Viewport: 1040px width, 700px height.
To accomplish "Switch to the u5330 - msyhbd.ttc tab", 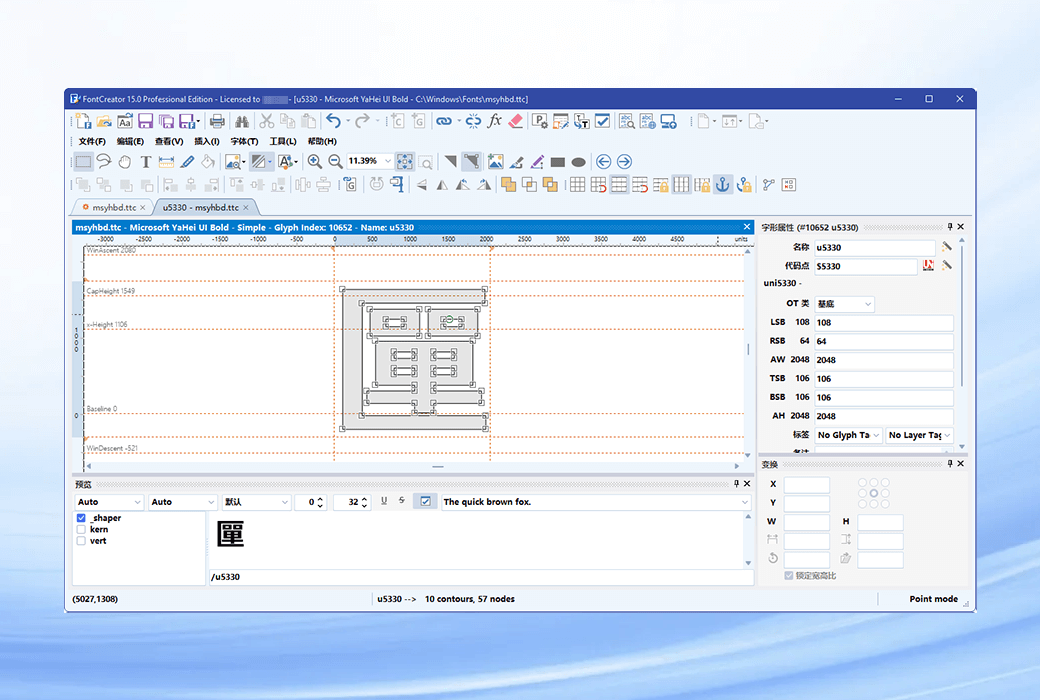I will [x=200, y=208].
